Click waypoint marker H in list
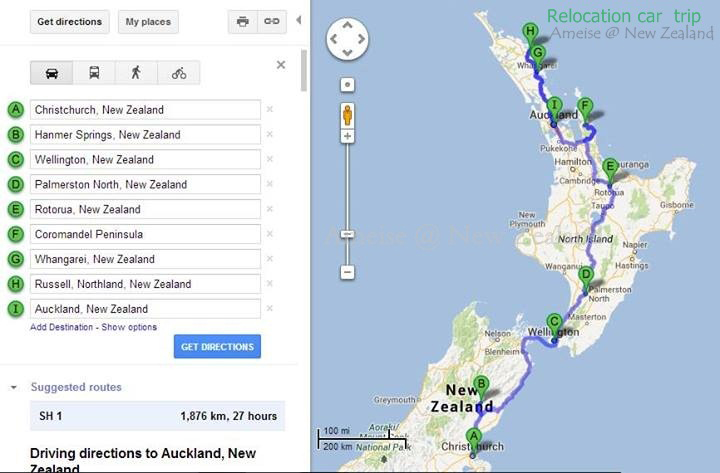 click(x=16, y=284)
